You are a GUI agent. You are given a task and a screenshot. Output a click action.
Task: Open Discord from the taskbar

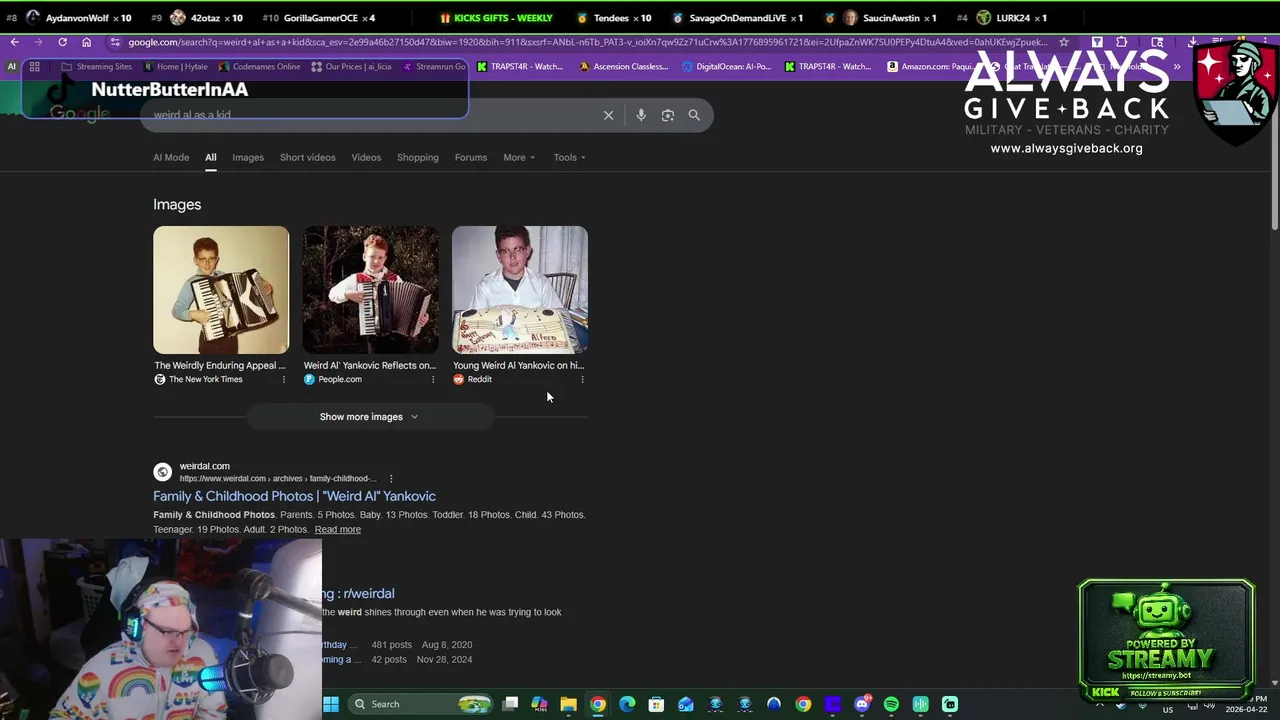862,704
